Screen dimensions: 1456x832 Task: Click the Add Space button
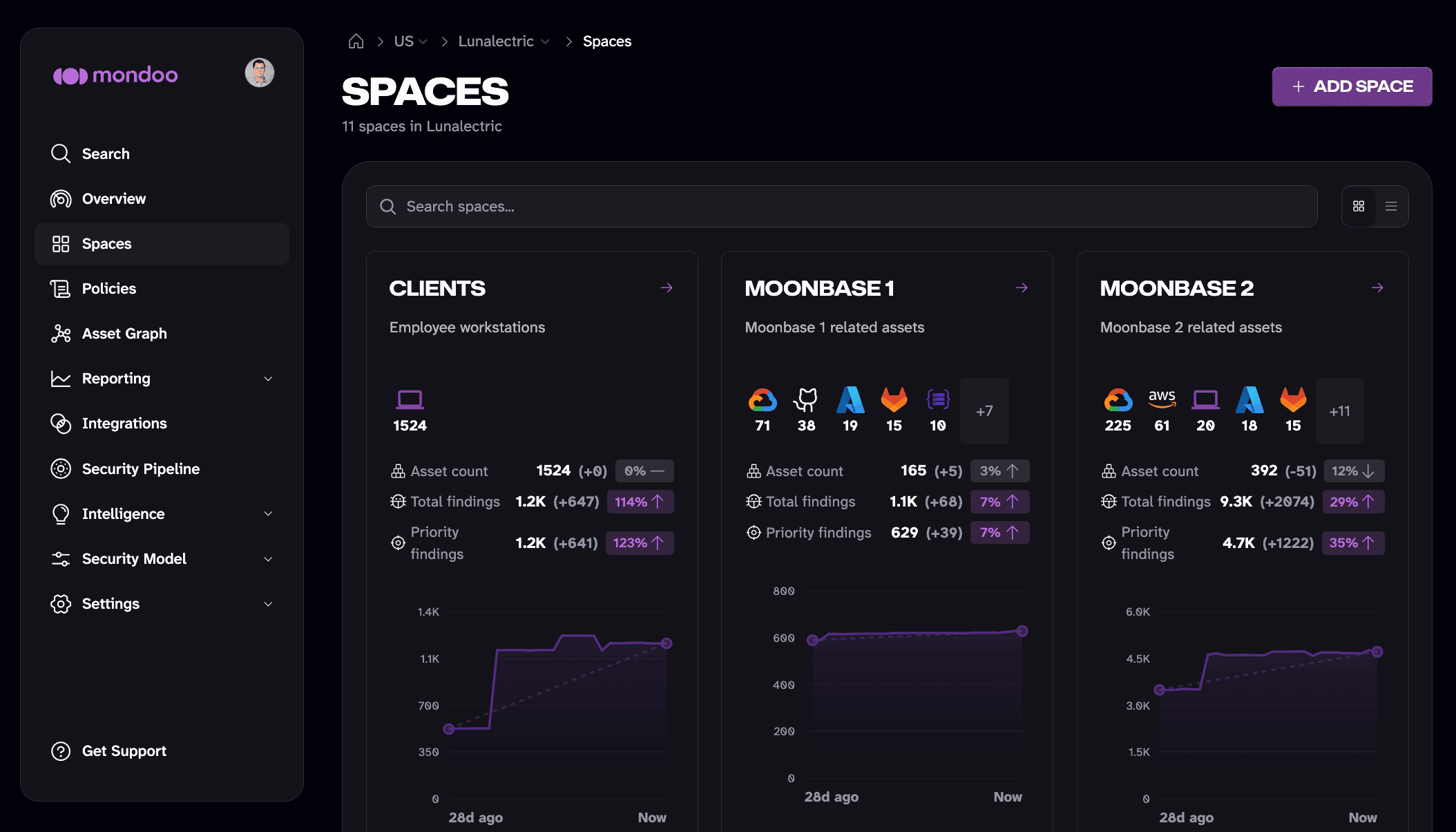click(x=1352, y=86)
